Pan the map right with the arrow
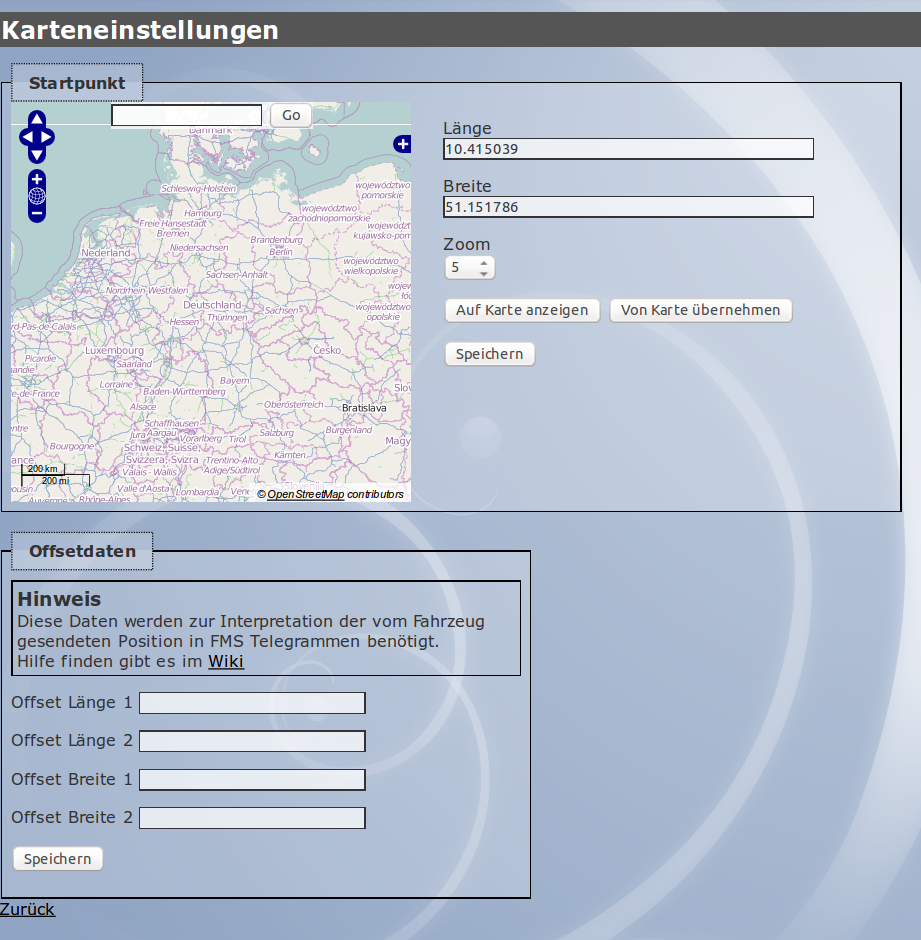 [x=47, y=137]
